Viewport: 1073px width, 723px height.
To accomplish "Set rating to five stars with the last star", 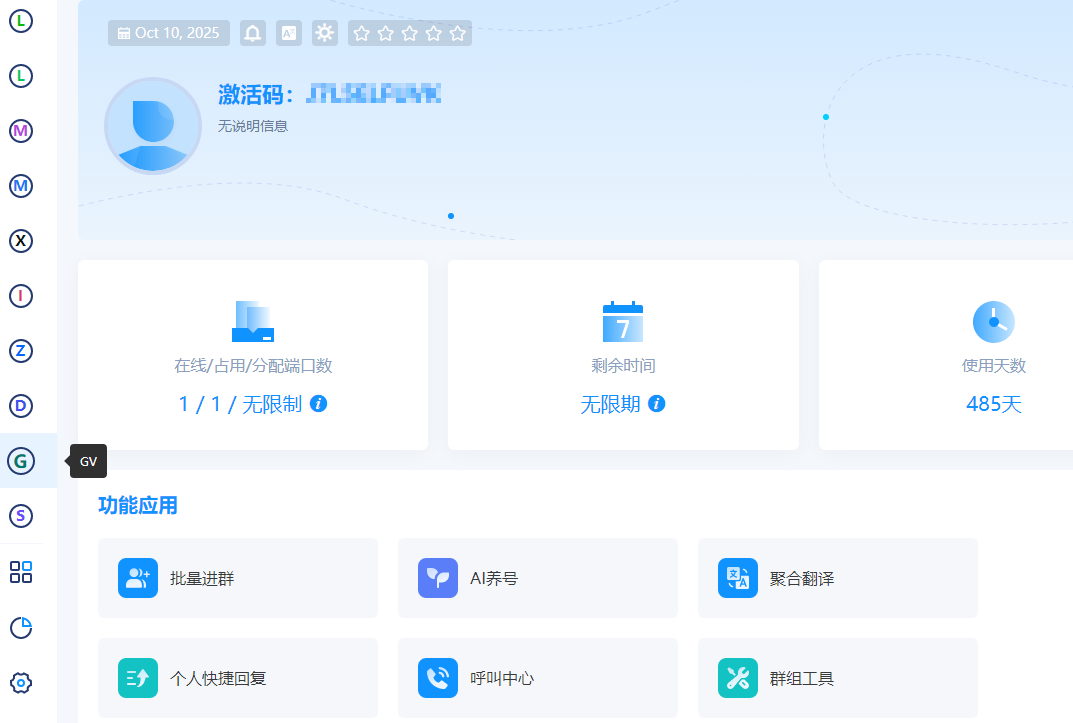I will pyautogui.click(x=458, y=32).
